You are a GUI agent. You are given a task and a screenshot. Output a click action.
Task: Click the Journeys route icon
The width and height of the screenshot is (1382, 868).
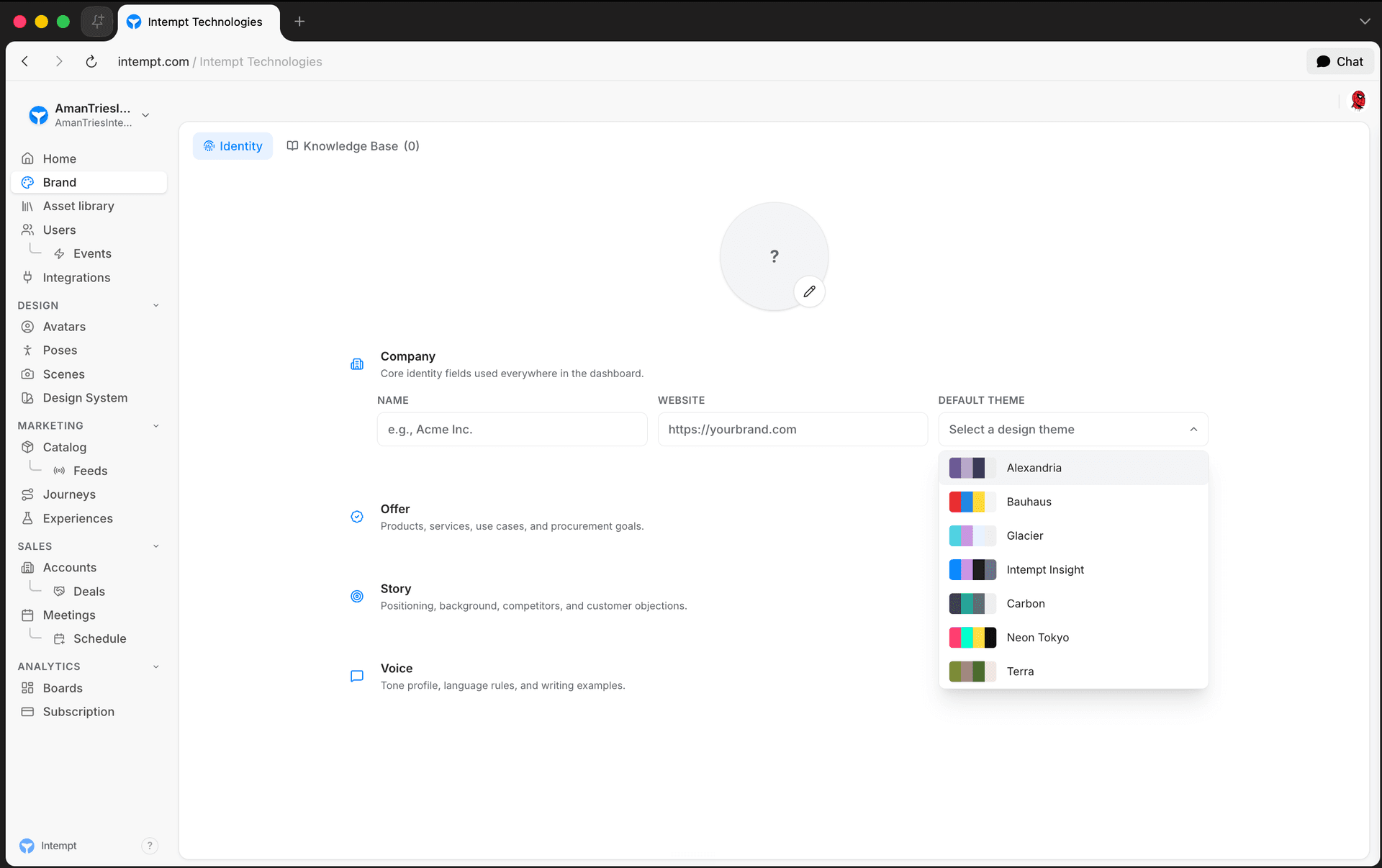click(x=27, y=494)
